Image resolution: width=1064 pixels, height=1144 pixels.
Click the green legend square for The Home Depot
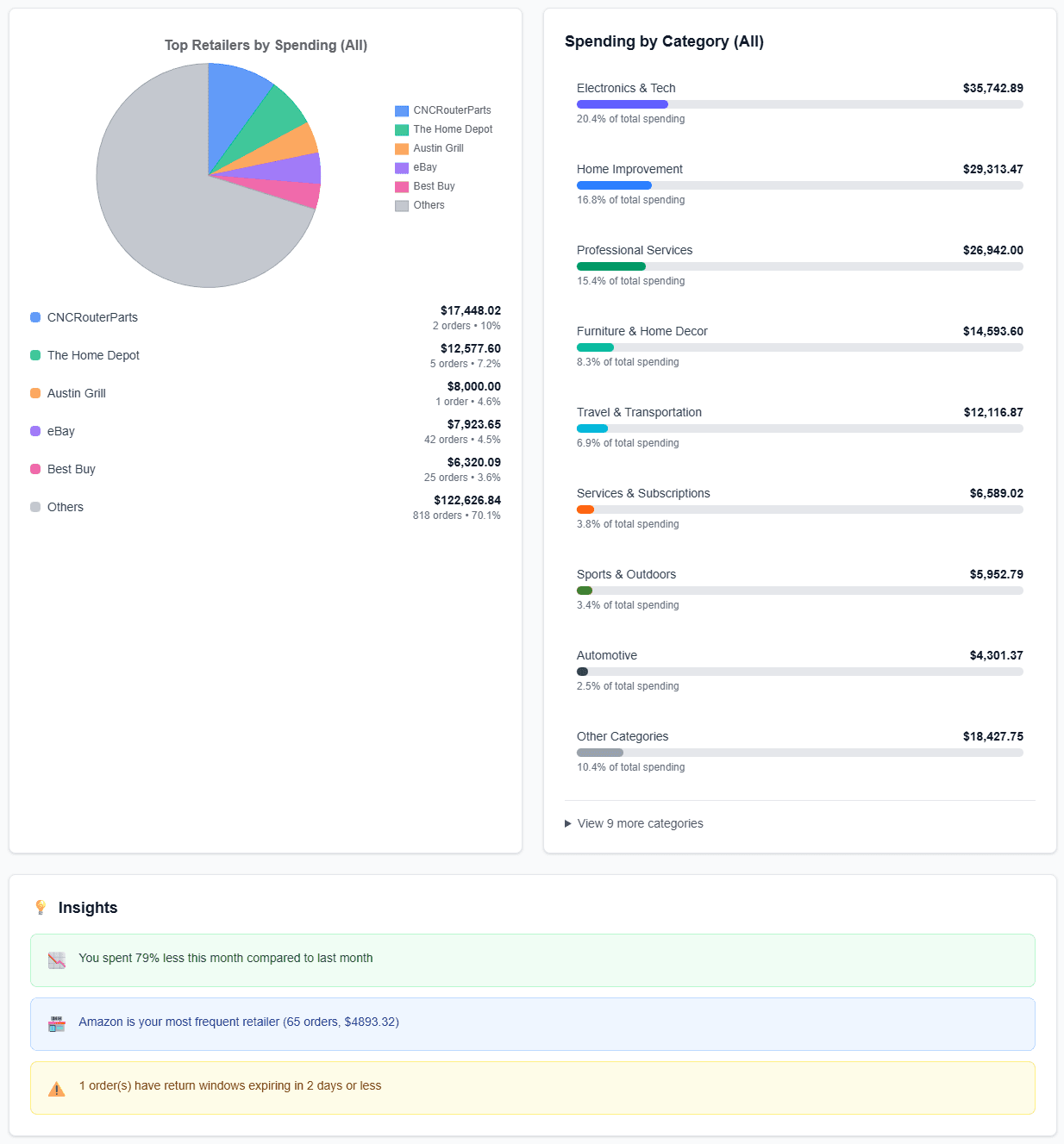pos(400,128)
